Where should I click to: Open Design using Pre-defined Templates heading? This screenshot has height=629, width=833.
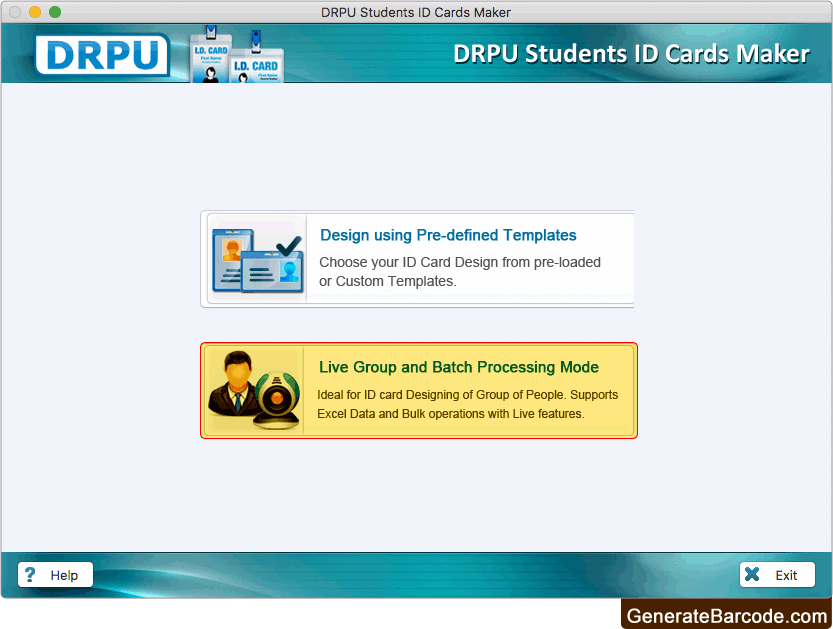448,235
